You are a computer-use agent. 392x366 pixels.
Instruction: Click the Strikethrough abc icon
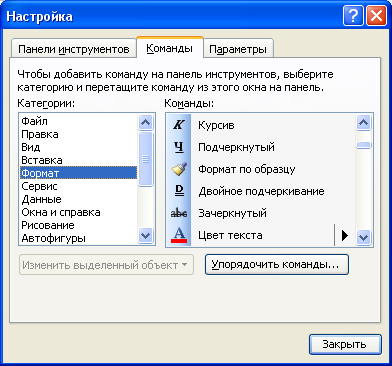tap(179, 213)
